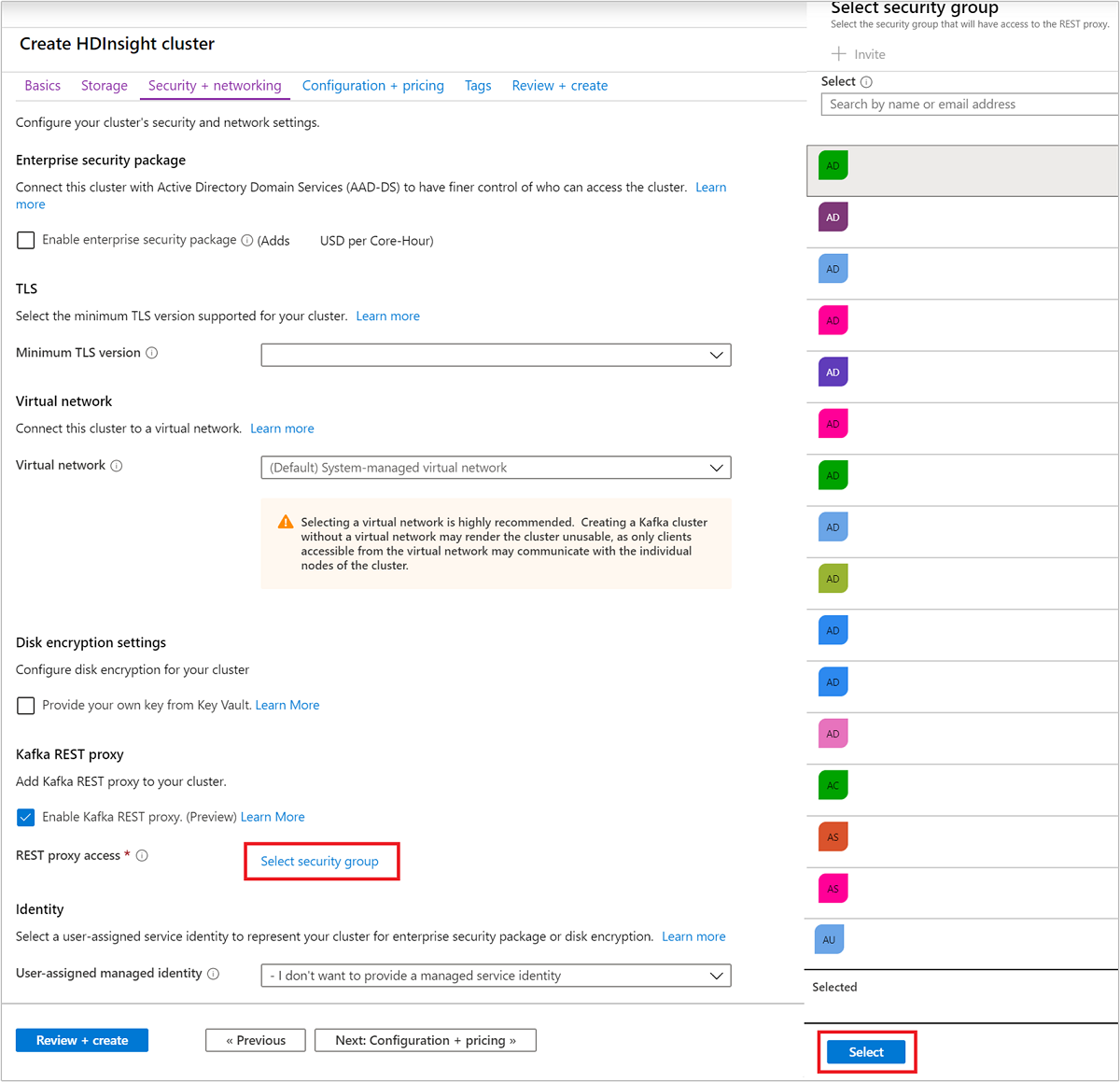Expand the Virtual network dropdown
Viewport: 1120px width, 1082px height.
point(496,467)
